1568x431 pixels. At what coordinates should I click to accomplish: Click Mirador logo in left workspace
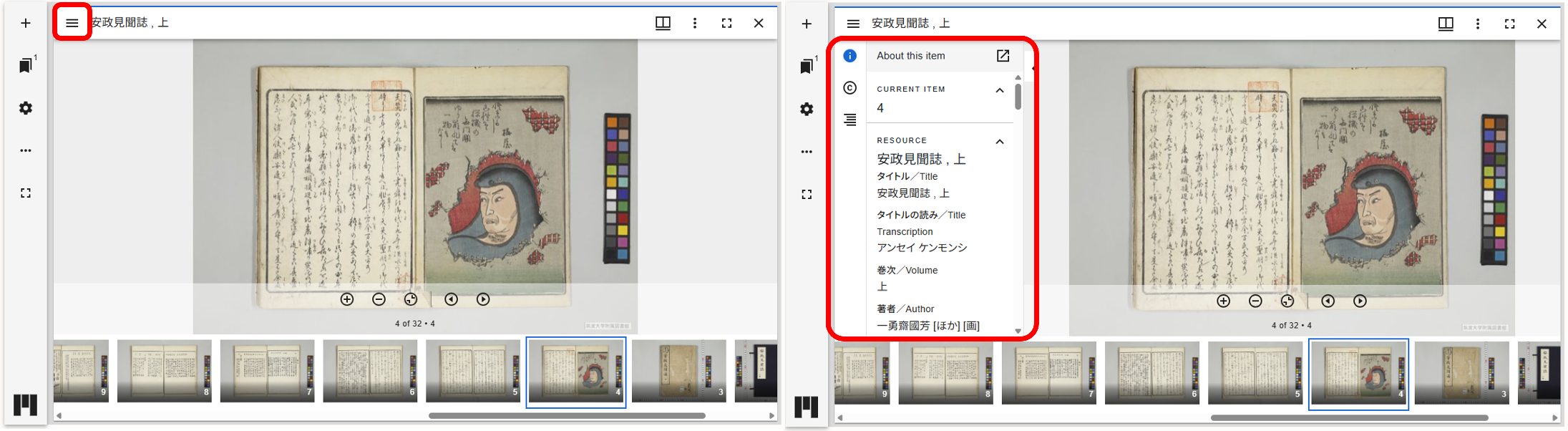25,405
